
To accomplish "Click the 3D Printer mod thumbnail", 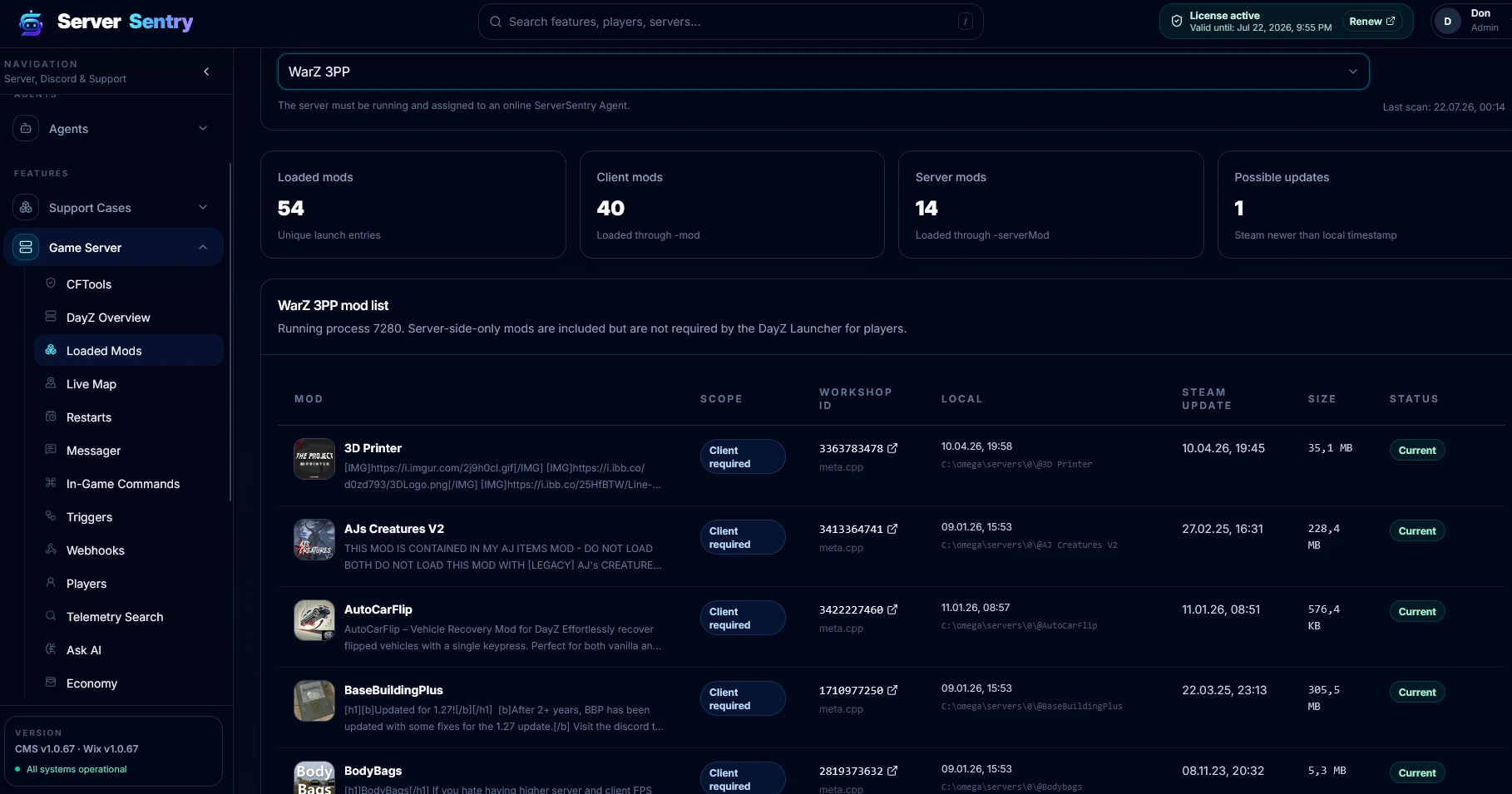I will coord(314,459).
